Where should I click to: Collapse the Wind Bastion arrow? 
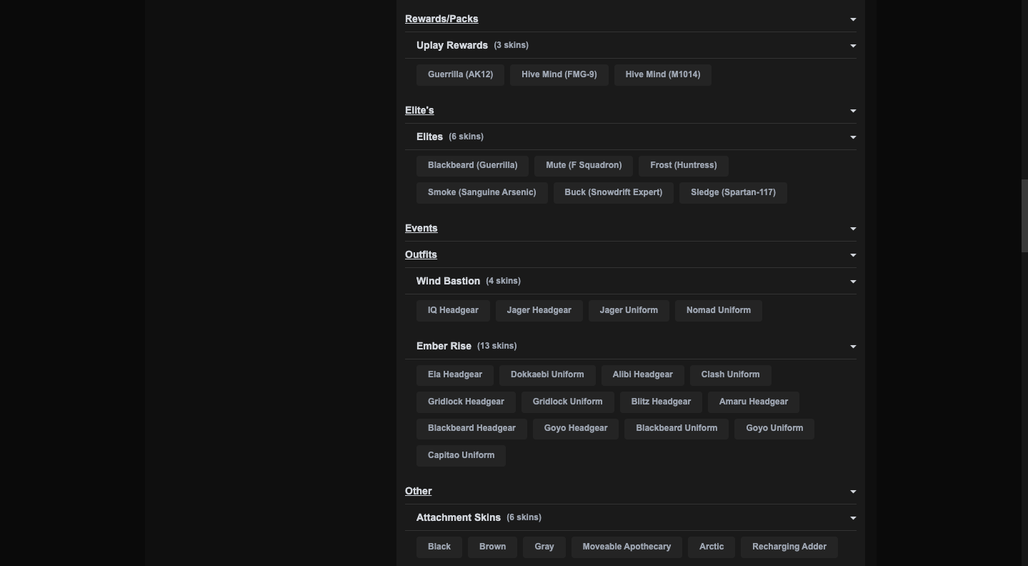853,281
